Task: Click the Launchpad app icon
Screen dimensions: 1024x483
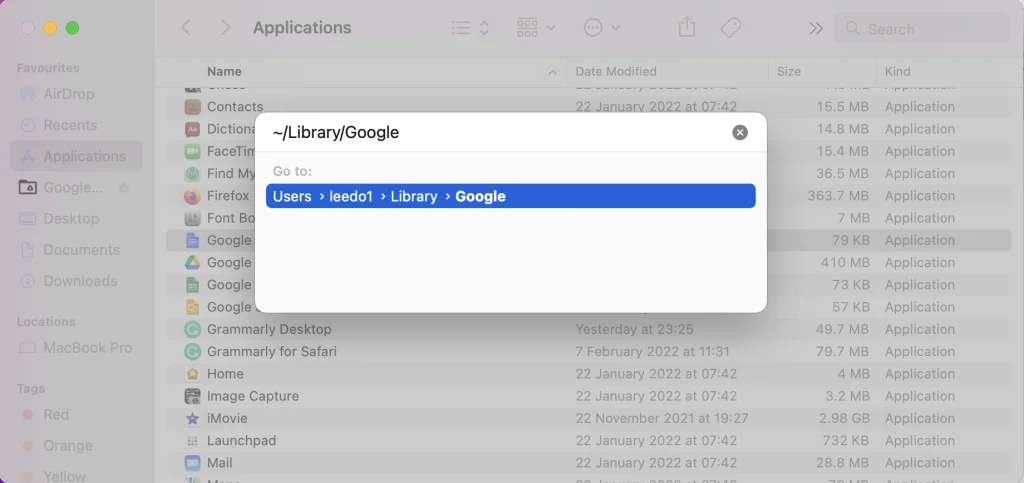Action: point(192,441)
